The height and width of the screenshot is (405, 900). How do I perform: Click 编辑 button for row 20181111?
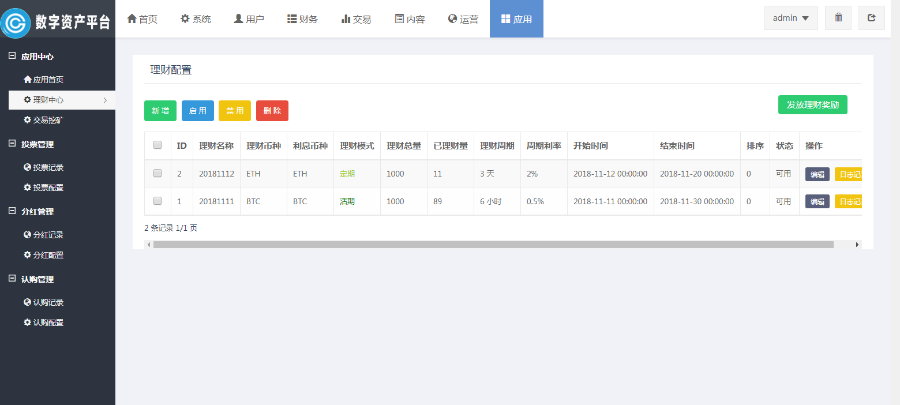817,201
